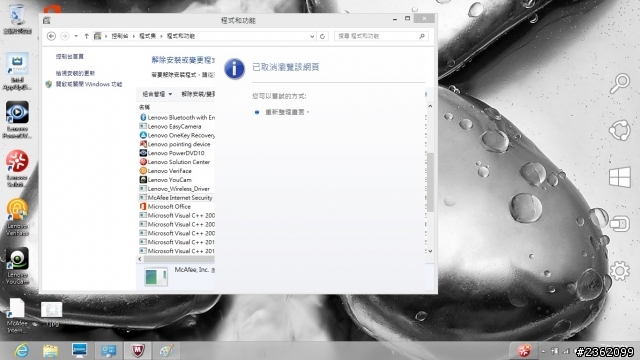Click Programs breadcrumb segment

(x=147, y=36)
